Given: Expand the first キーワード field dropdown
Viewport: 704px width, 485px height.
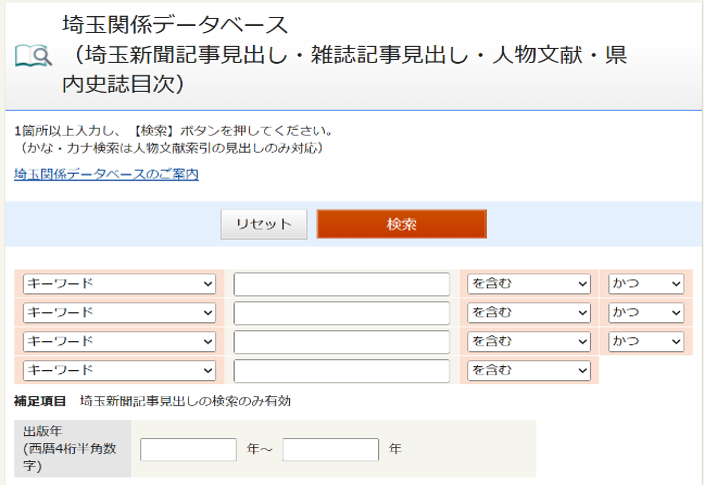Looking at the screenshot, I should [x=119, y=284].
